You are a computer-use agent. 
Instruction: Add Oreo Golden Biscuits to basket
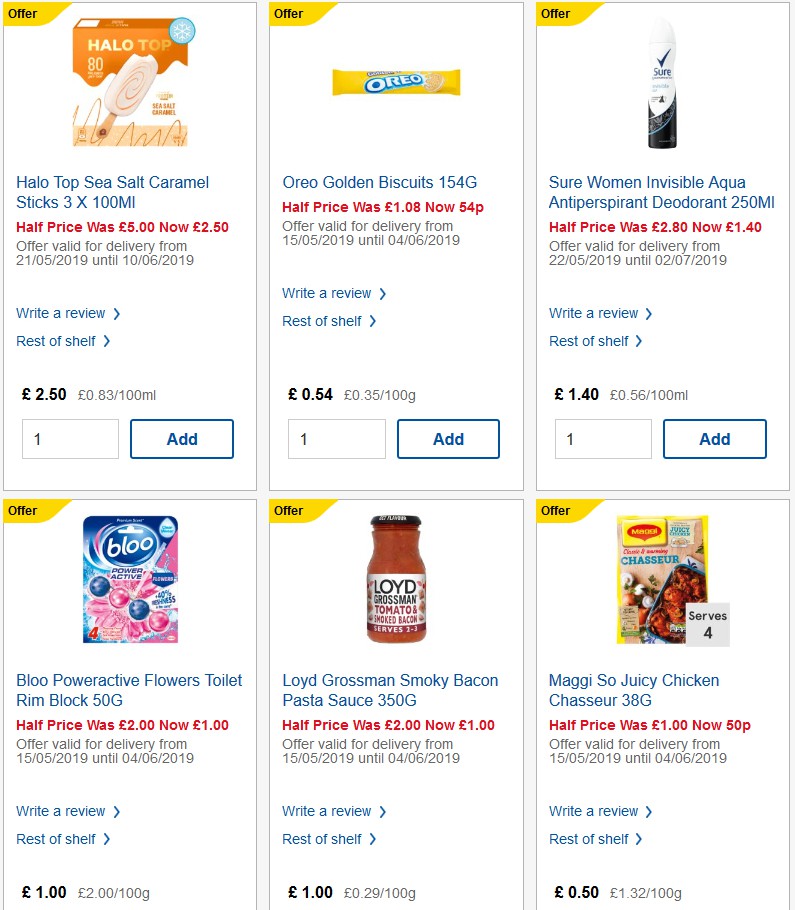click(448, 438)
